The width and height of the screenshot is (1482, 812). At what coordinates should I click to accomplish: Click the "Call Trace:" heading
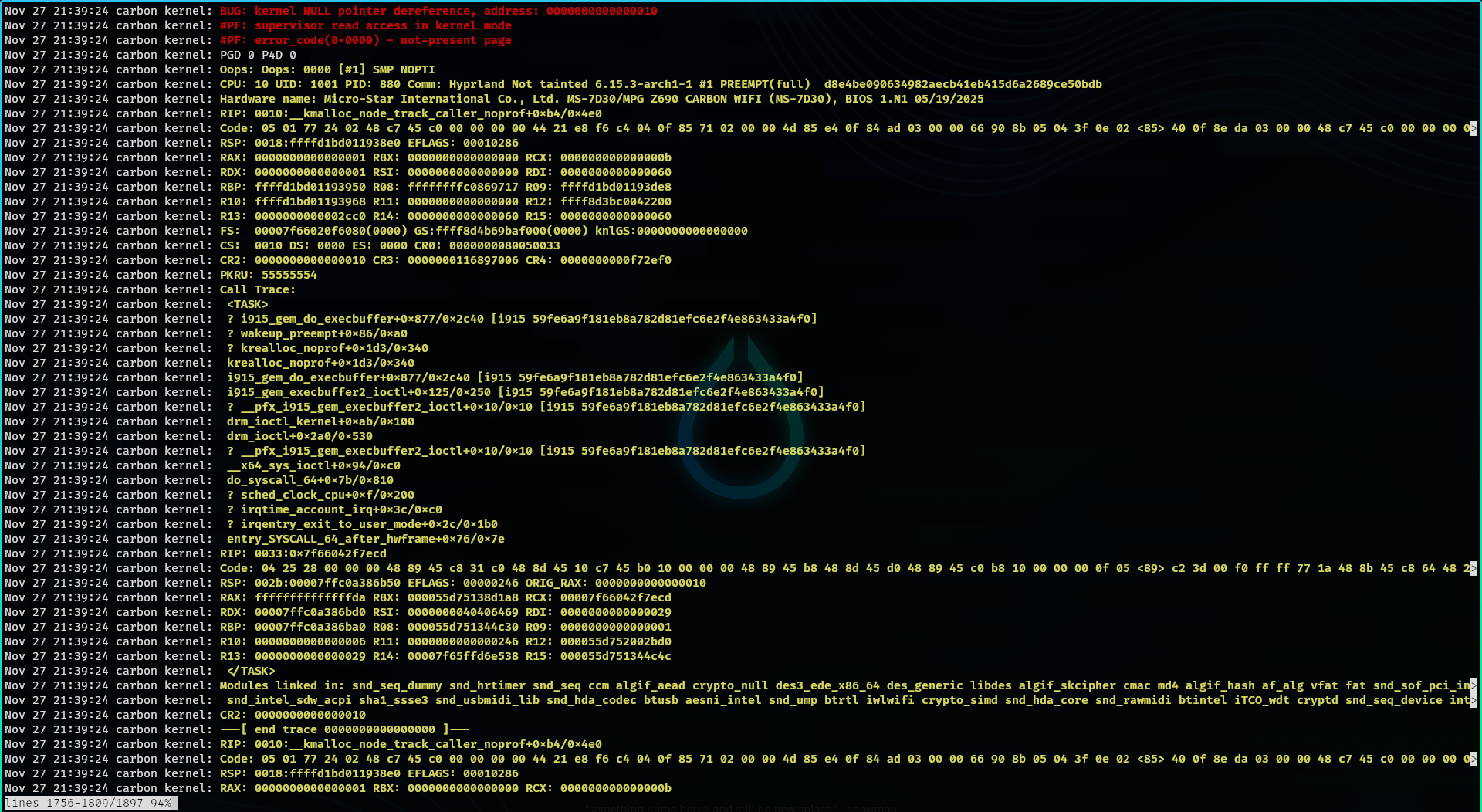pyautogui.click(x=258, y=290)
